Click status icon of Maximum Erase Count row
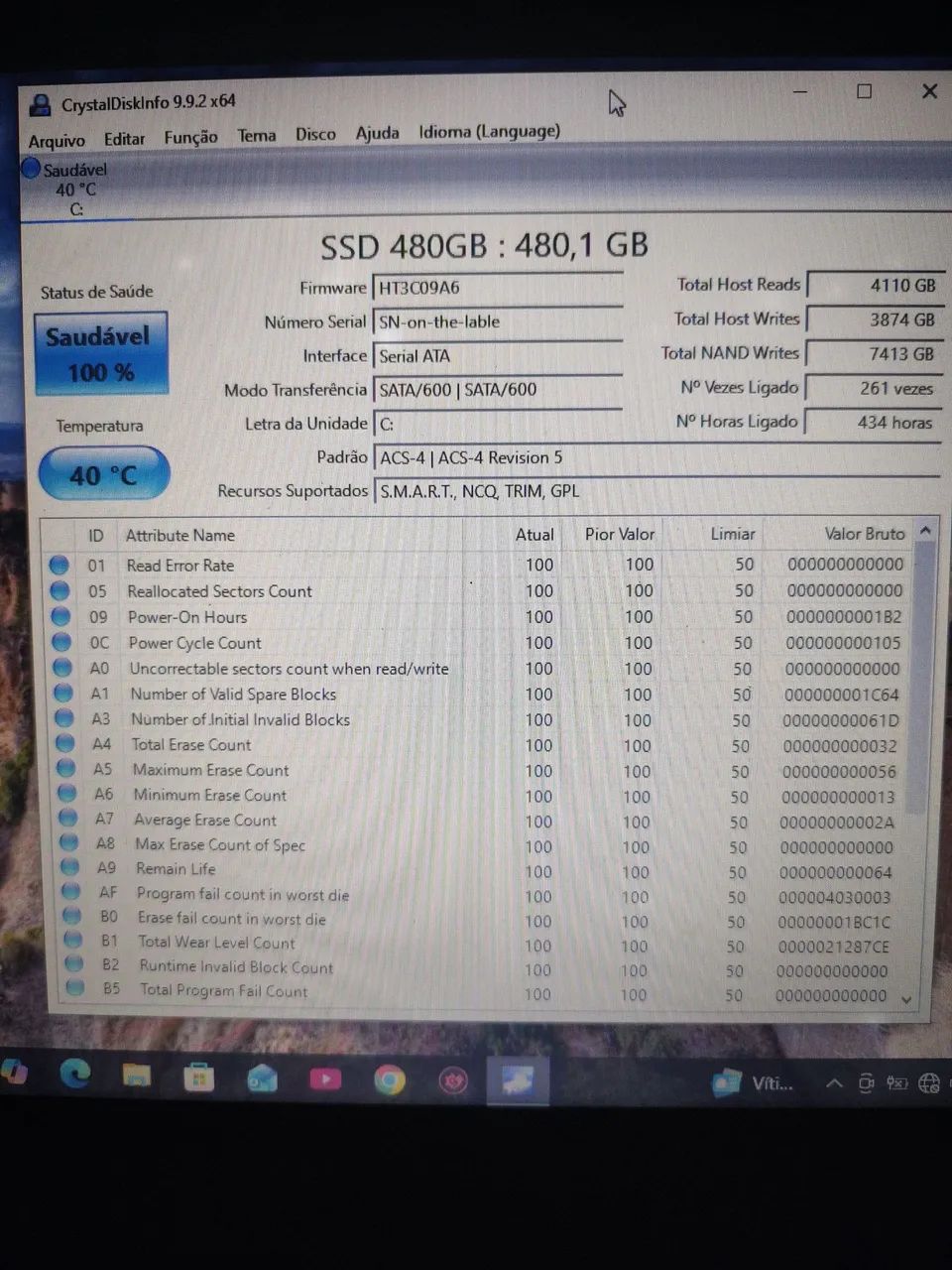This screenshot has width=952, height=1270. tap(66, 768)
